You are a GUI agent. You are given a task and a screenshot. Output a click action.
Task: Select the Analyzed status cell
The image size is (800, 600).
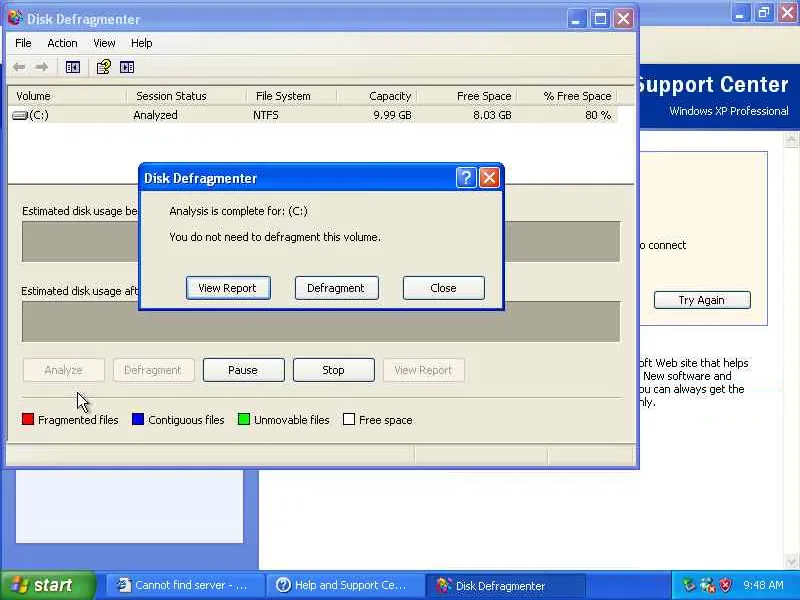[x=156, y=115]
